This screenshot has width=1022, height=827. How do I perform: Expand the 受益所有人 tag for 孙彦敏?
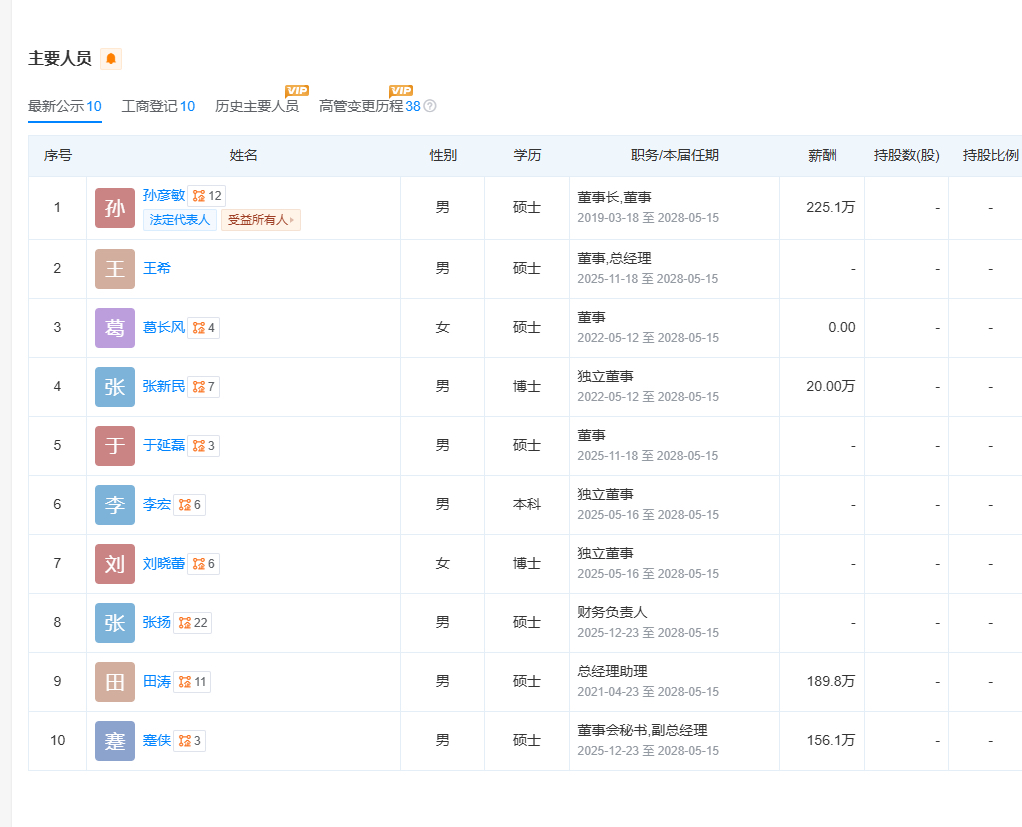pos(260,220)
